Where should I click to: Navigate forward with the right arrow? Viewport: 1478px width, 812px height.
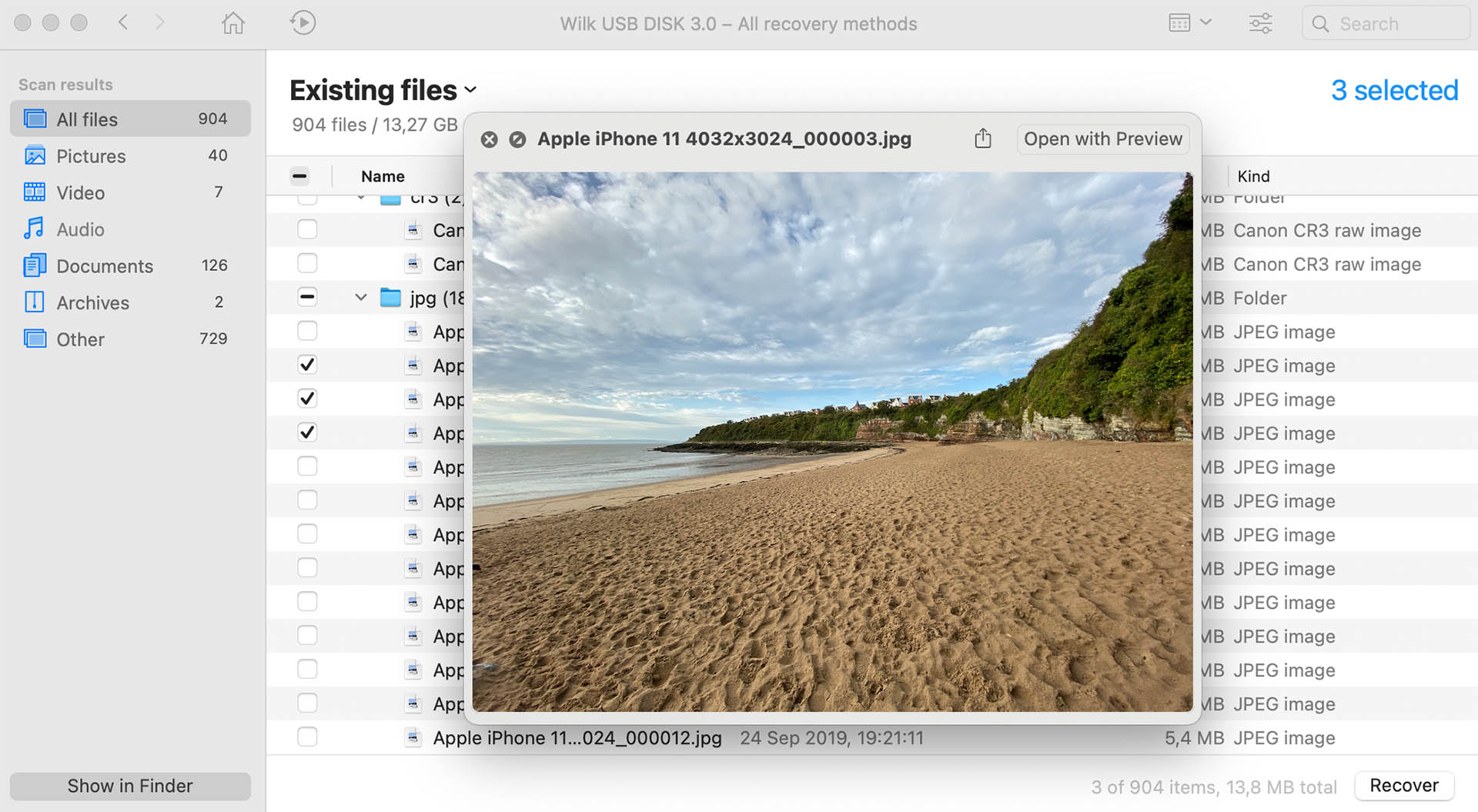click(x=159, y=22)
